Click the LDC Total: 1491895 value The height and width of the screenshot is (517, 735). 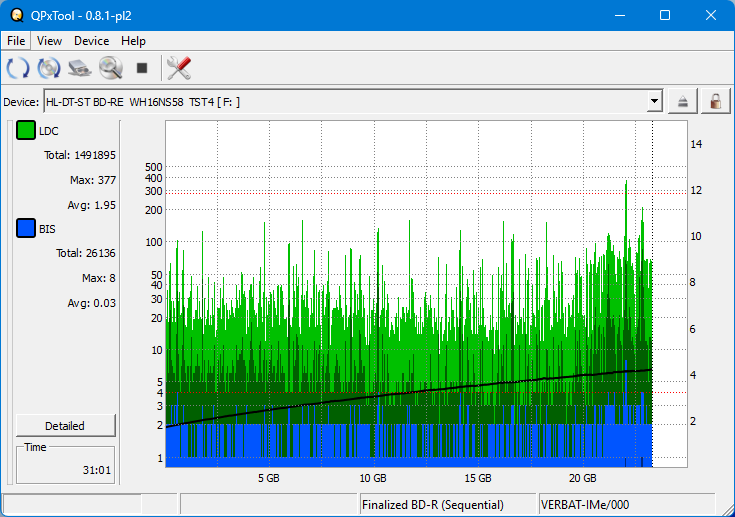tap(80, 155)
